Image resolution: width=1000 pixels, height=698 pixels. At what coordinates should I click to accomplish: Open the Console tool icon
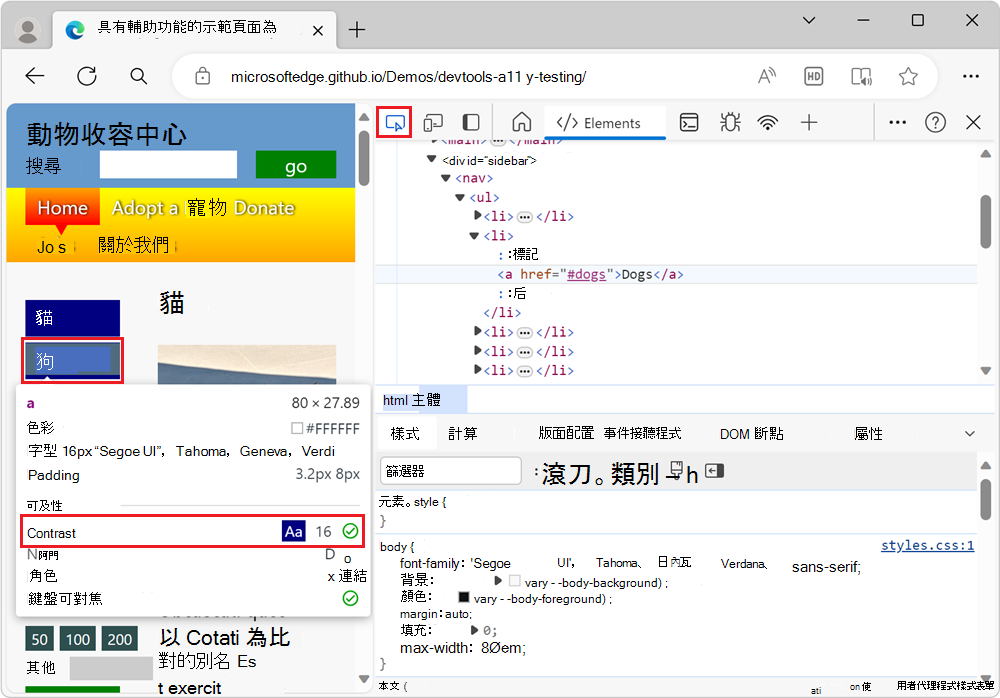tap(689, 122)
